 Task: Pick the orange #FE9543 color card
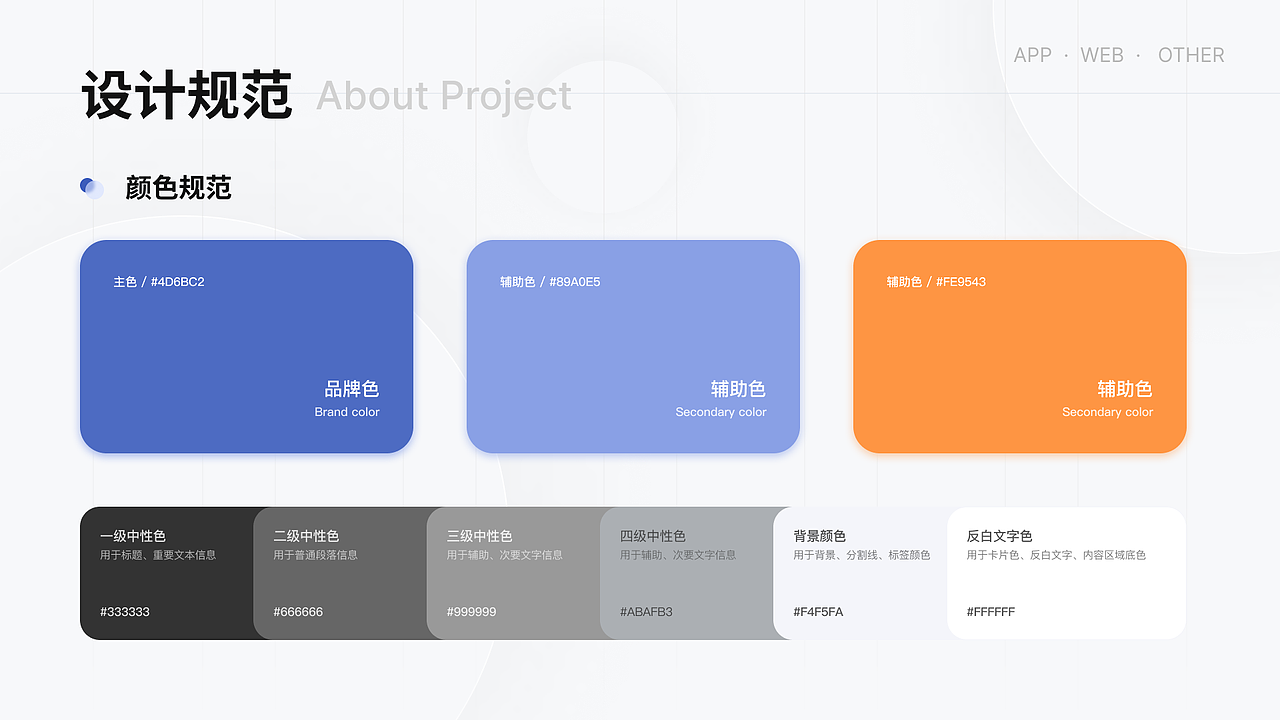(1020, 346)
